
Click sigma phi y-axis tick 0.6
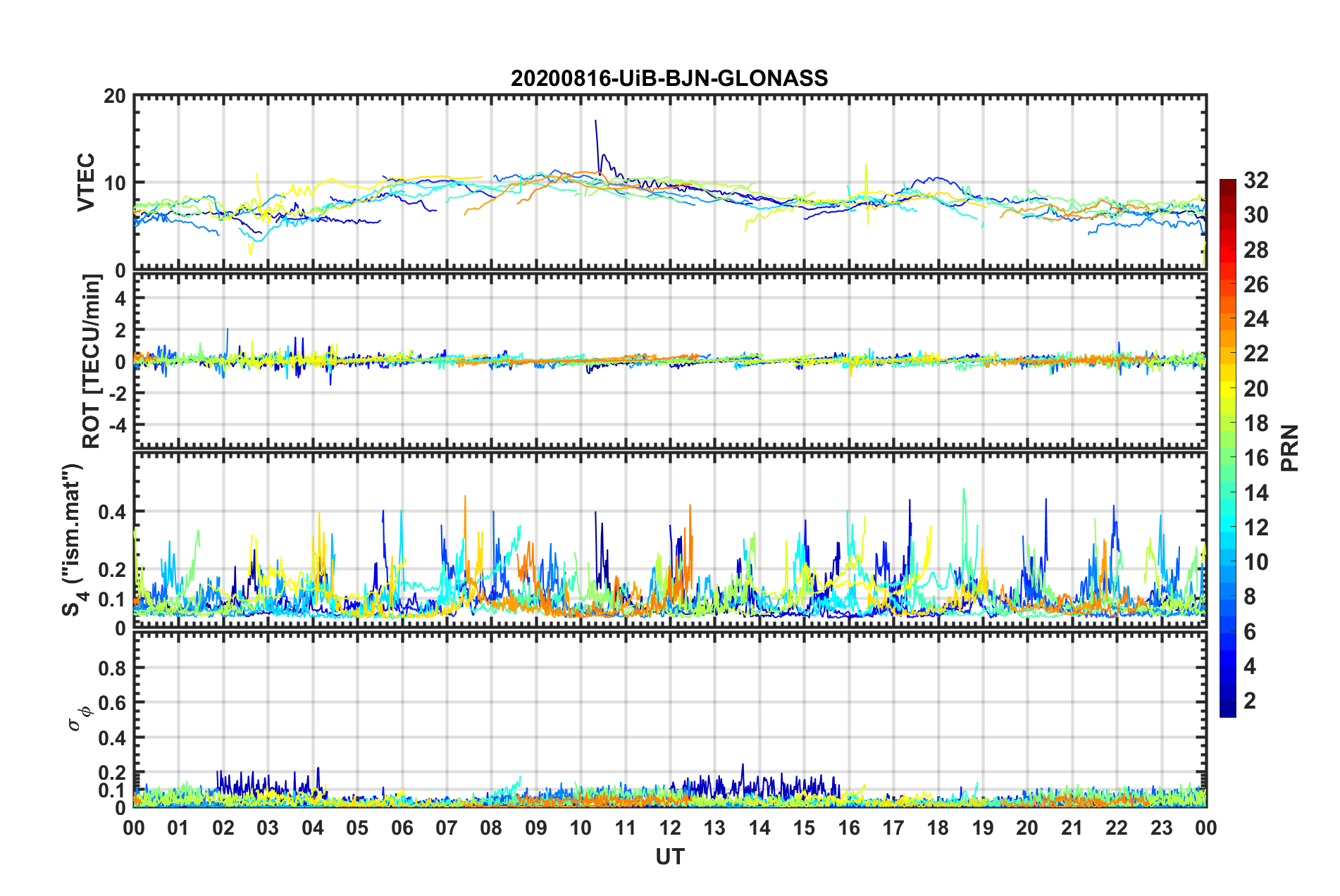pos(112,703)
